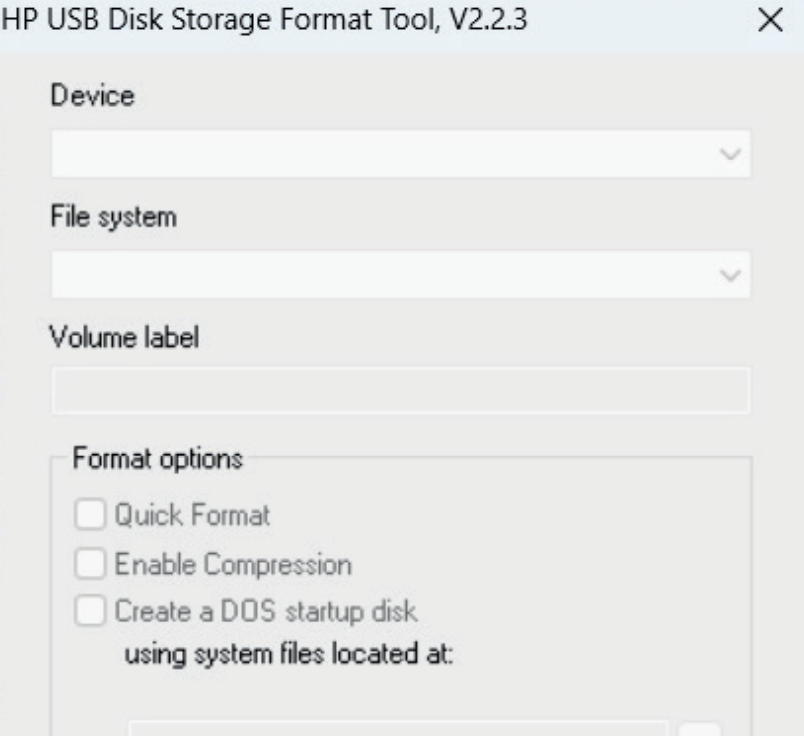The image size is (804, 736).
Task: Open the Device dropdown list
Action: [x=400, y=155]
